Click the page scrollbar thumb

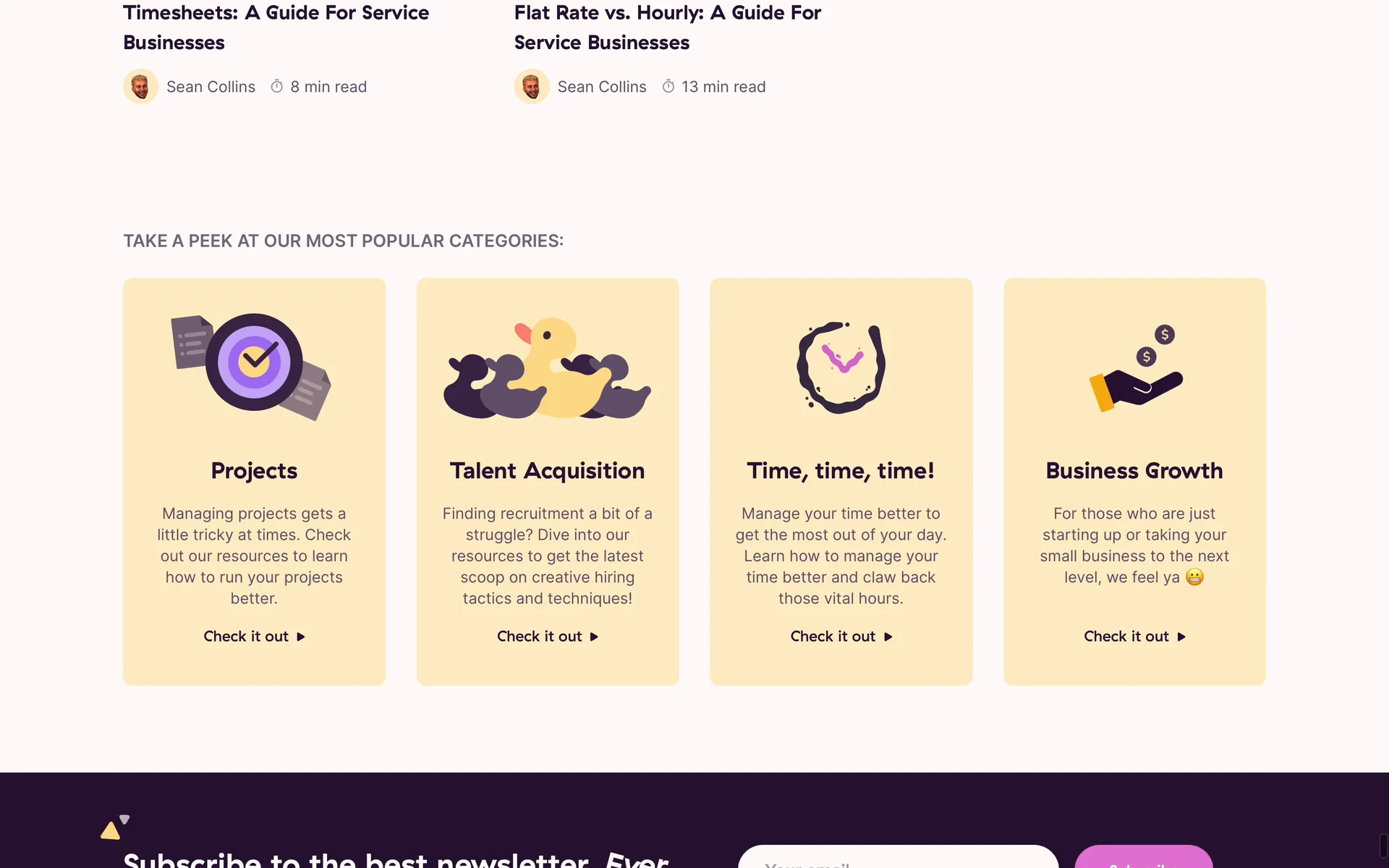click(x=1383, y=846)
